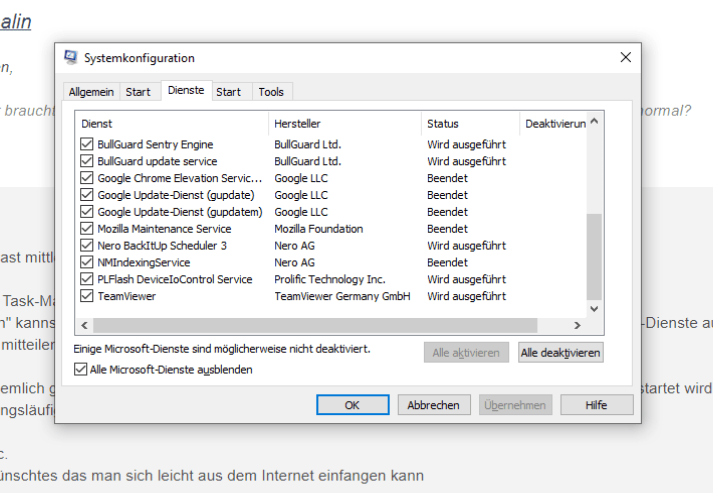Switch to the Allgemein tab

91,92
